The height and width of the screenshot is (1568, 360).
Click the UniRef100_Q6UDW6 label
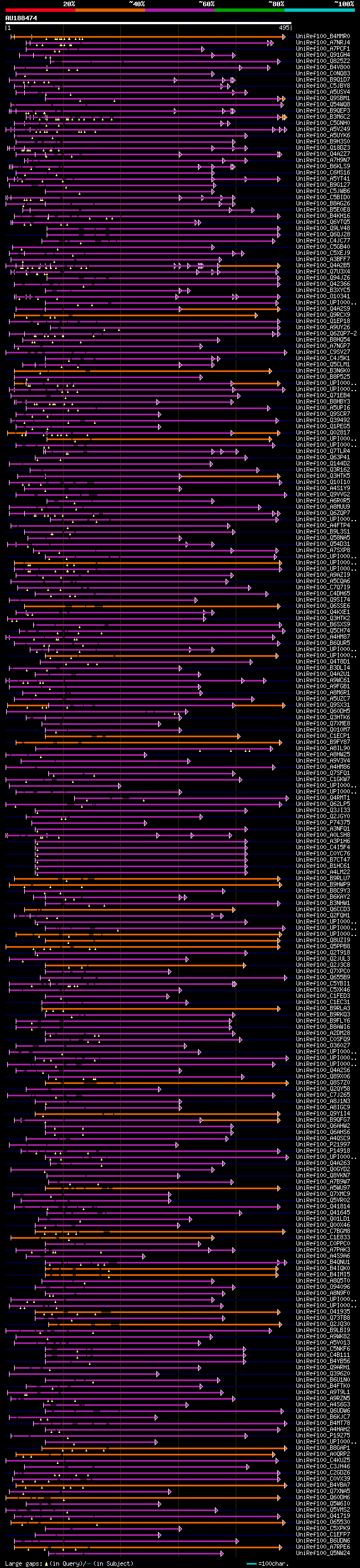pyautogui.click(x=323, y=1410)
